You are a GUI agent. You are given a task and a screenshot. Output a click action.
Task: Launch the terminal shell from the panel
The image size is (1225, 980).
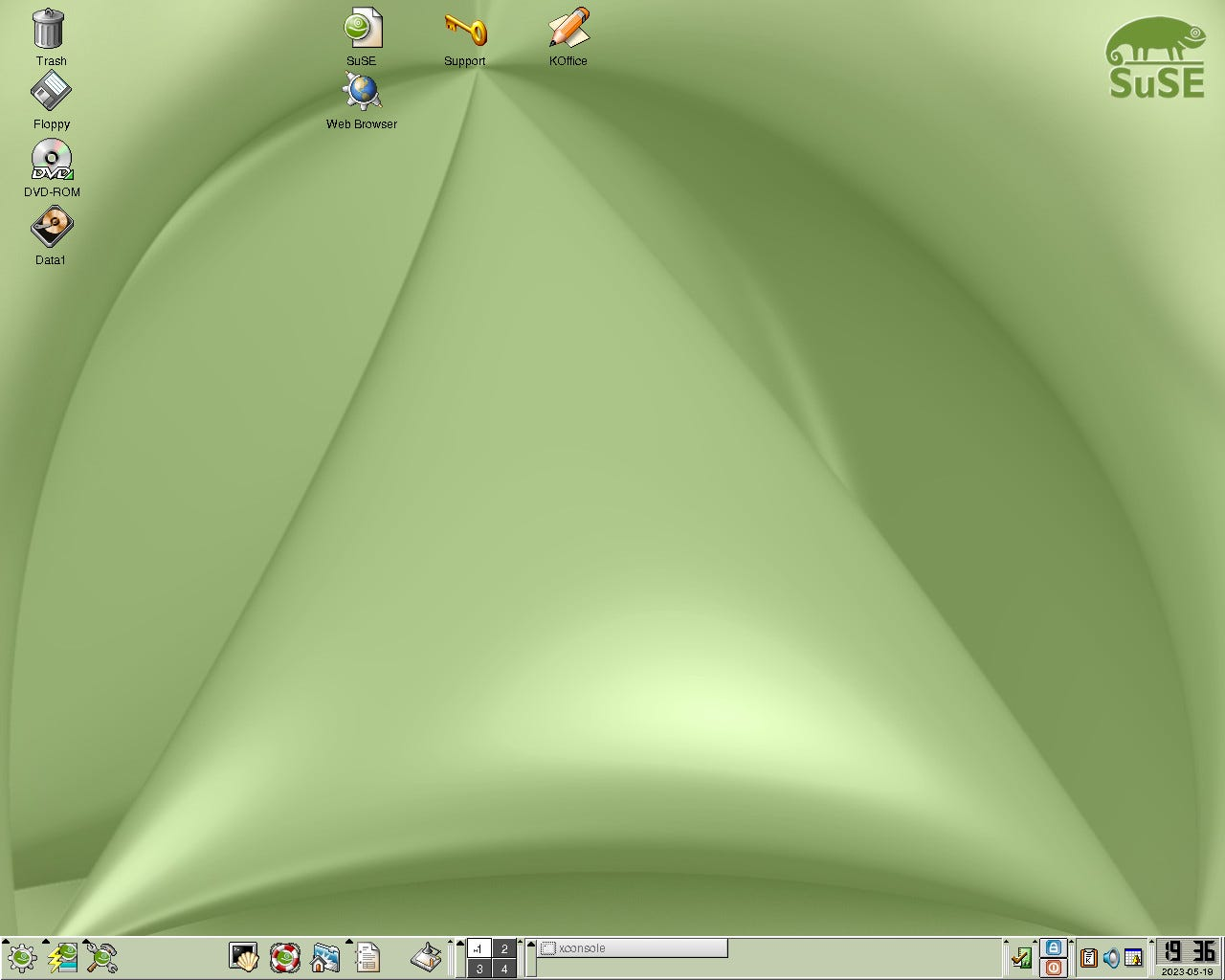point(244,957)
